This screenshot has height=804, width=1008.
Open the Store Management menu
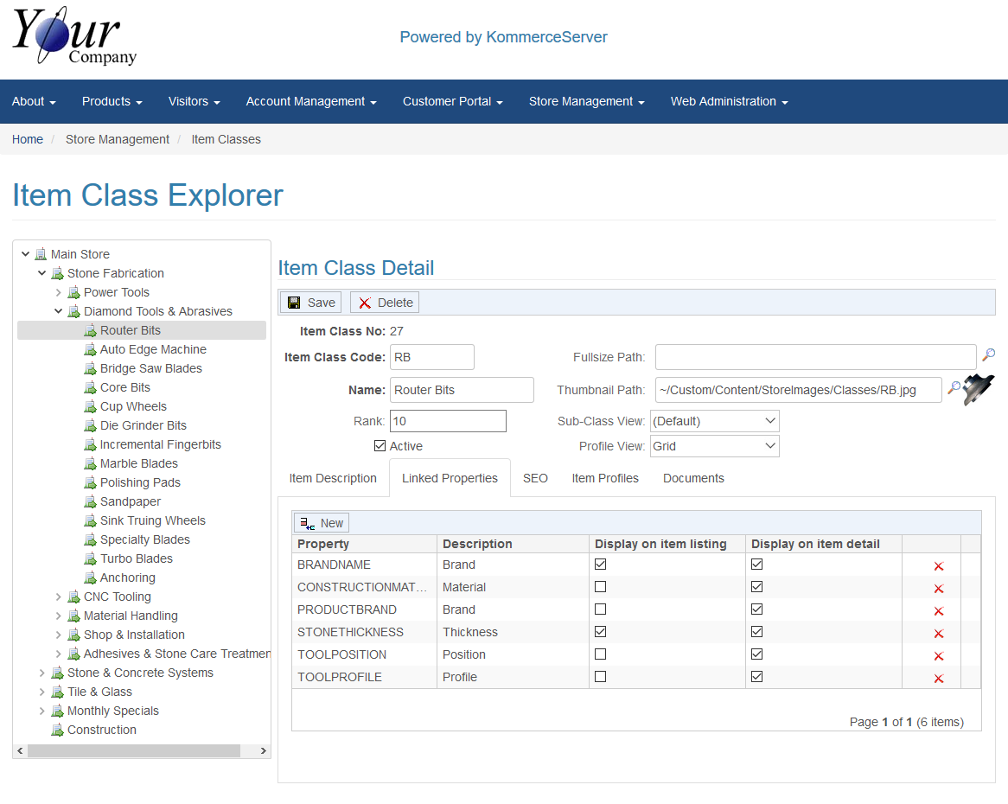[x=586, y=101]
